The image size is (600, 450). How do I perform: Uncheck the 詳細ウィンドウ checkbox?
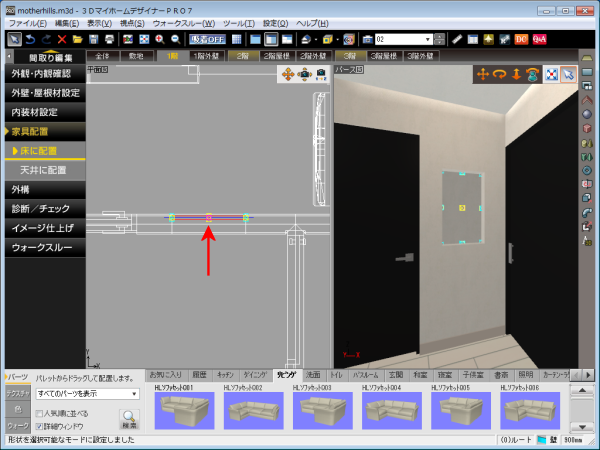pyautogui.click(x=39, y=425)
